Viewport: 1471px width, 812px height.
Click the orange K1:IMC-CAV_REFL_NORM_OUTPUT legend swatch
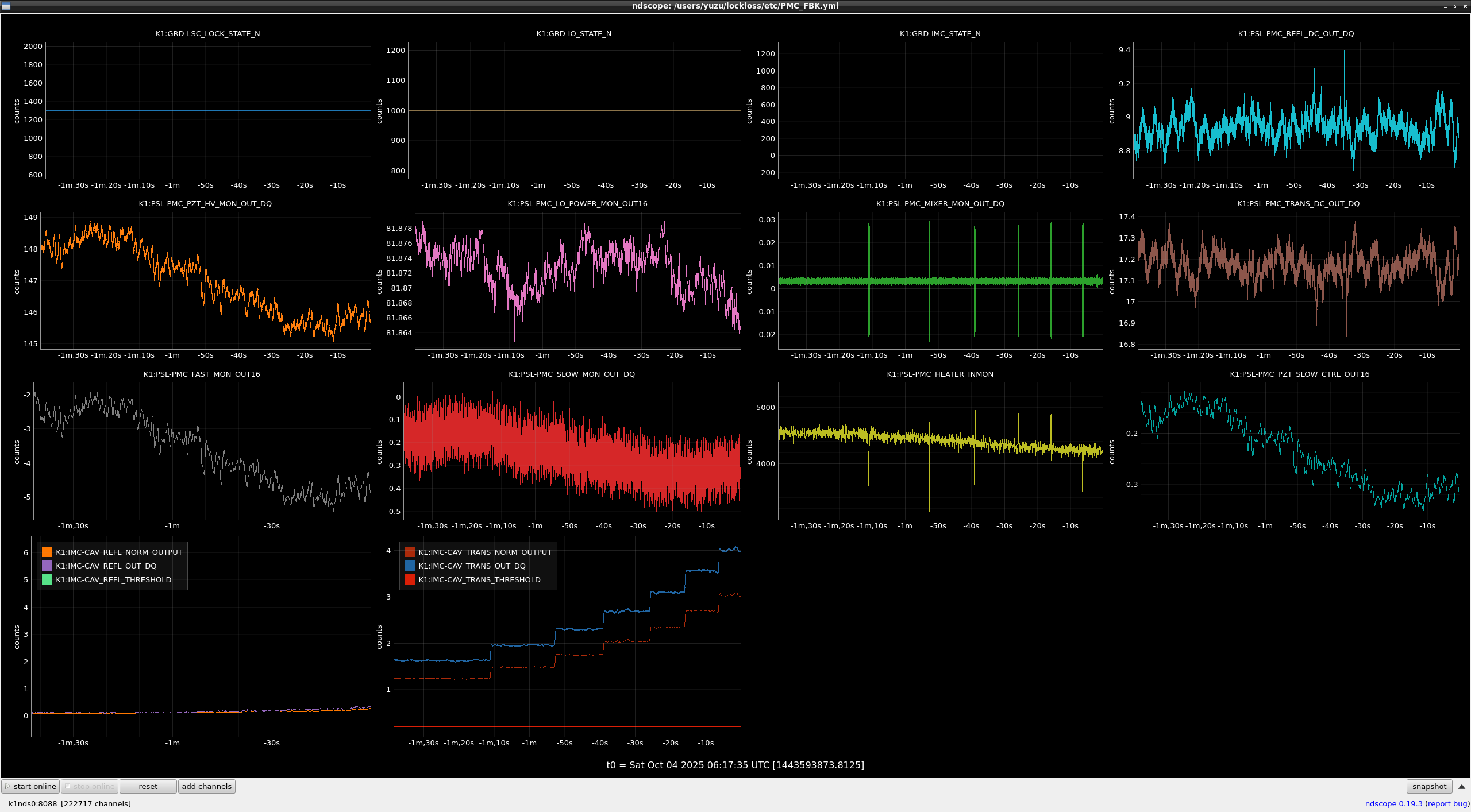coord(47,552)
